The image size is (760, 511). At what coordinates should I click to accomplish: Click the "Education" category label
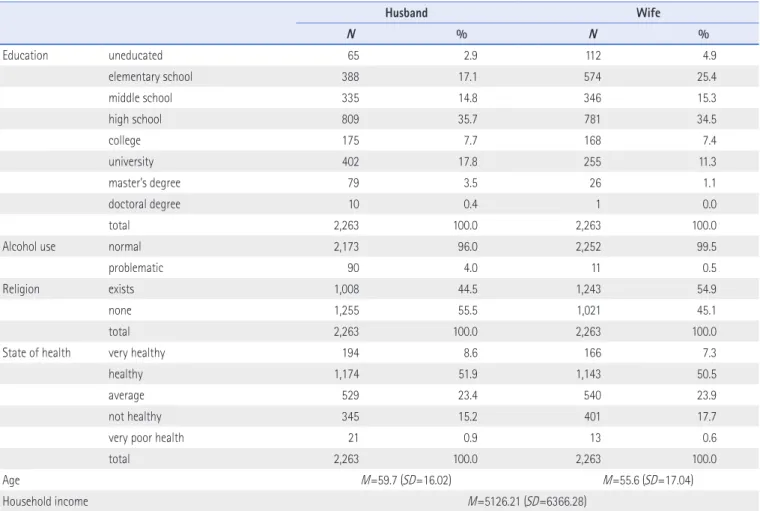pyautogui.click(x=25, y=55)
